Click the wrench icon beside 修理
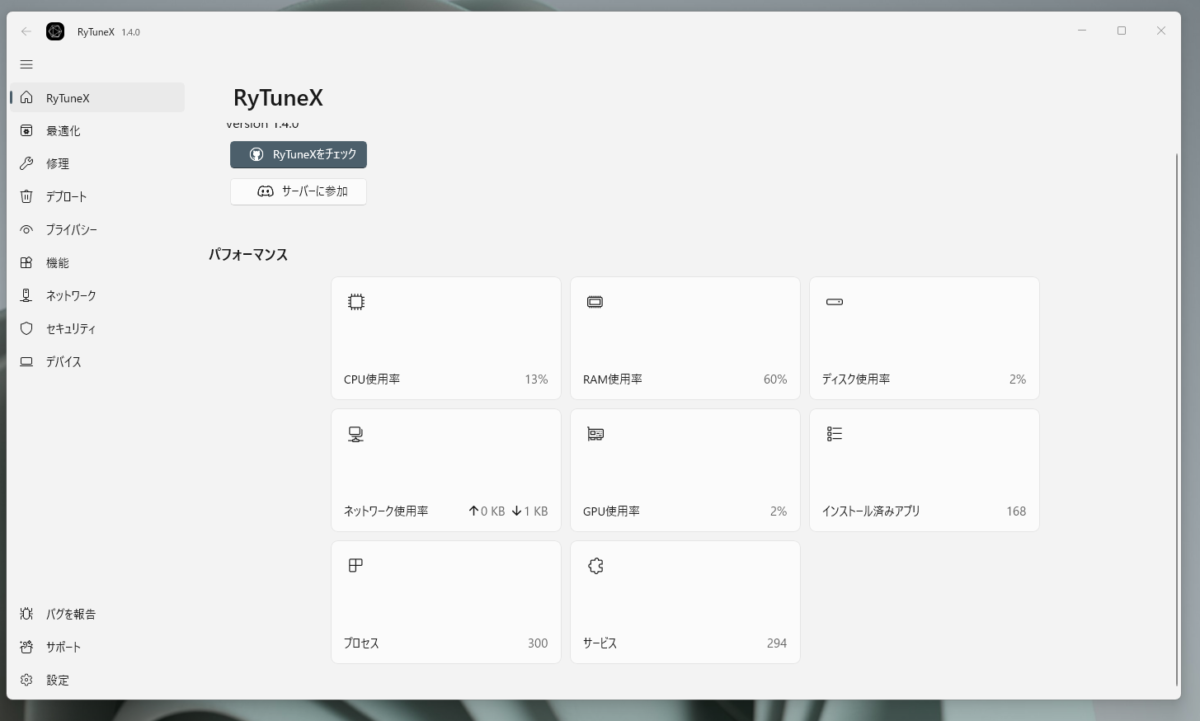 pos(27,164)
